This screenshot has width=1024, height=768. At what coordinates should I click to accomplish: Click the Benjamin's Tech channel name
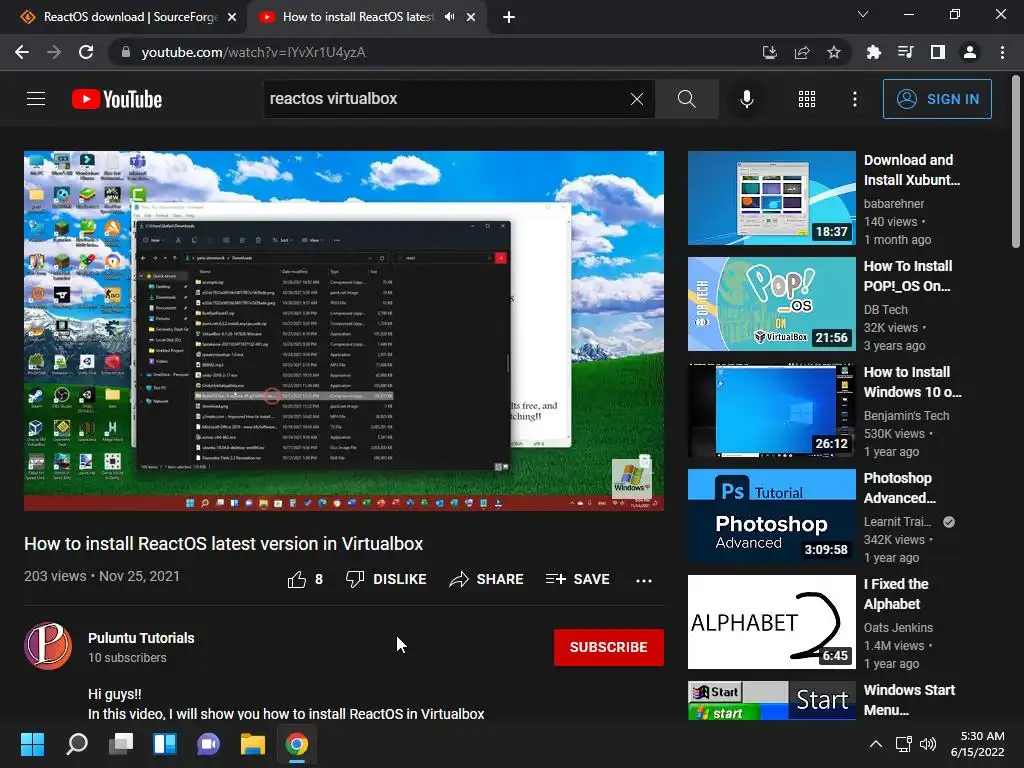click(906, 415)
